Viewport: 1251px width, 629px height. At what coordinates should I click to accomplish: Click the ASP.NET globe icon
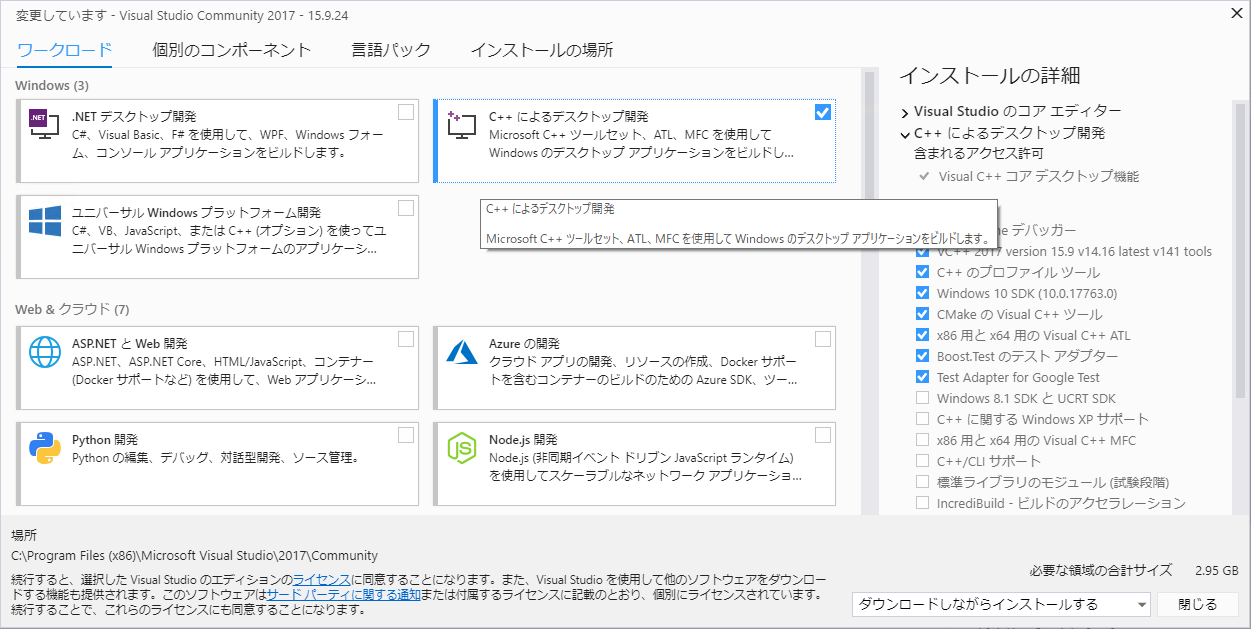coord(45,352)
